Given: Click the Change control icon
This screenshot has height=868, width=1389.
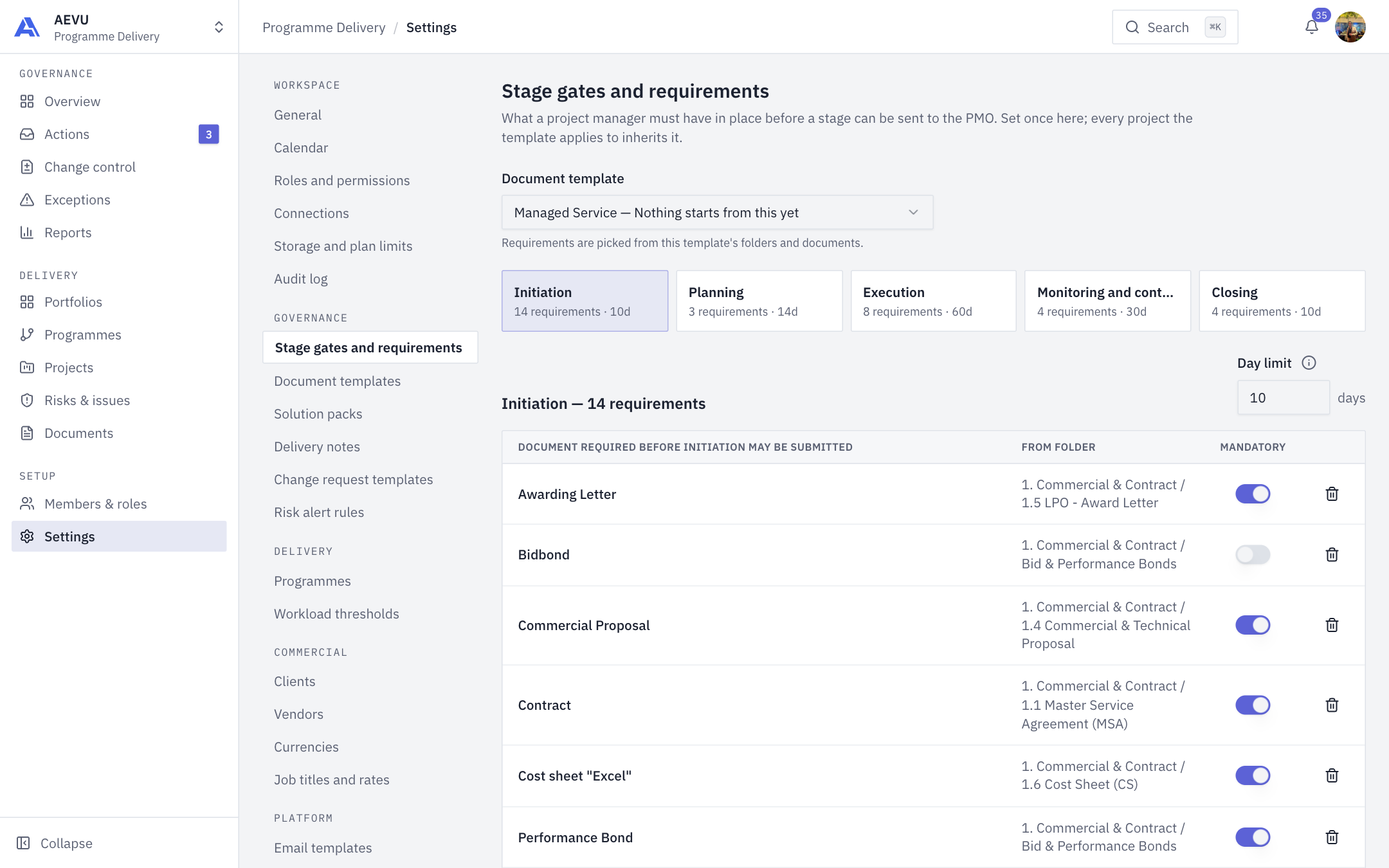Looking at the screenshot, I should (x=27, y=167).
